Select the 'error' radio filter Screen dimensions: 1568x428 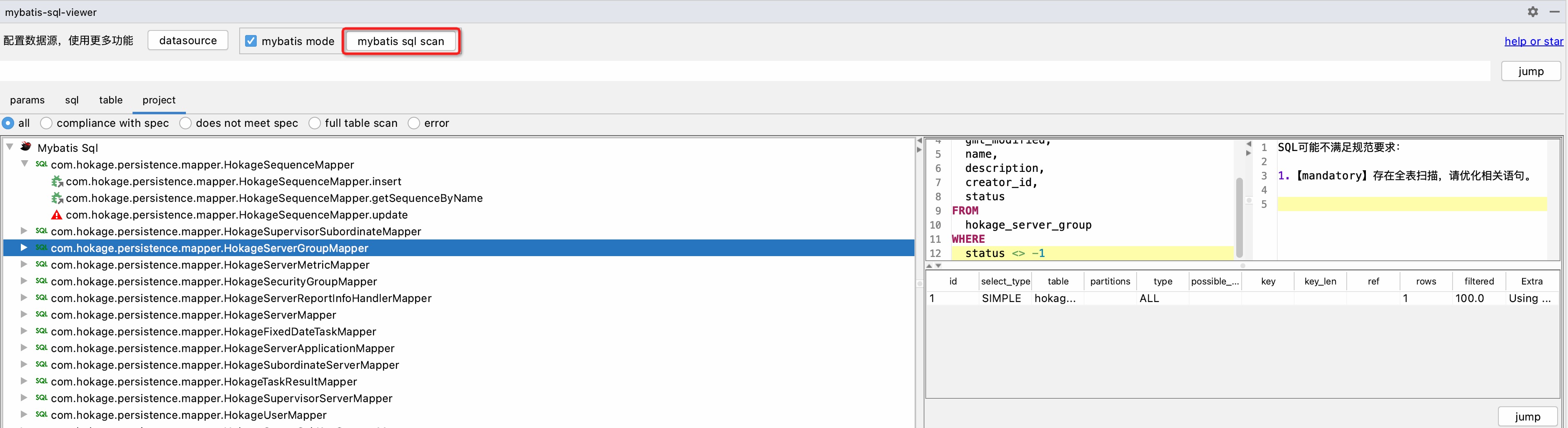[414, 123]
